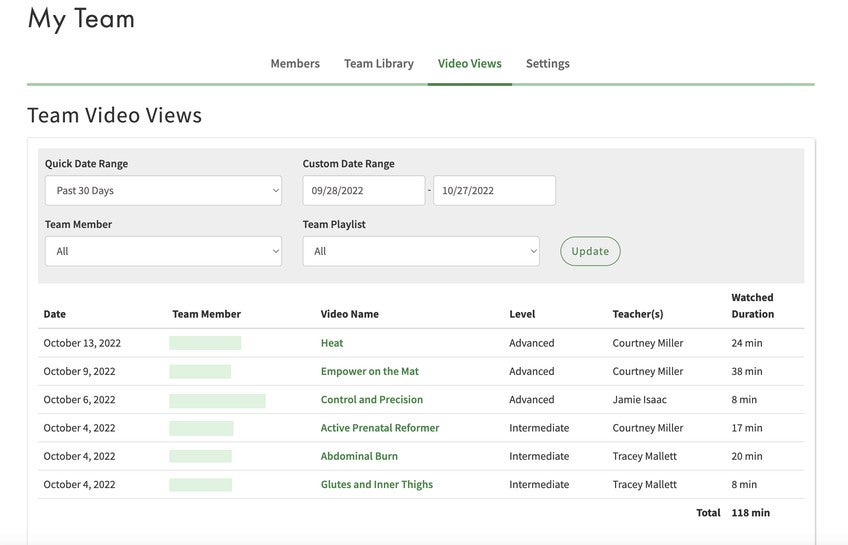Click the start date field 09/28/2022
848x545 pixels.
(363, 191)
